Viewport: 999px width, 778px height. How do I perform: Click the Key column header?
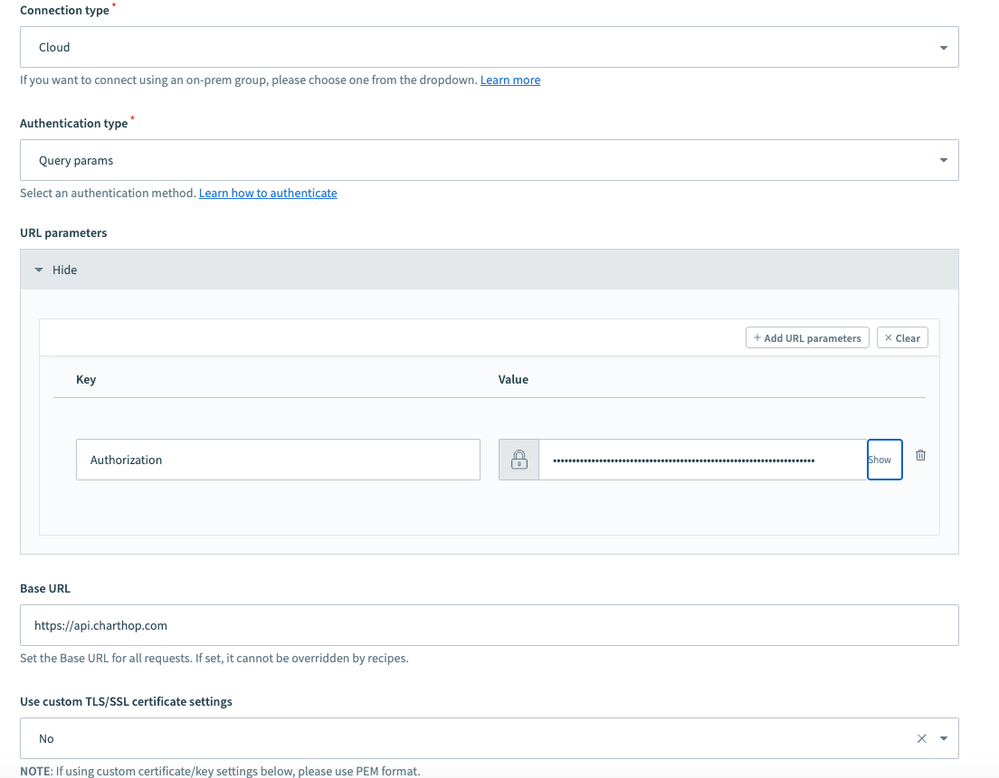[x=86, y=380]
